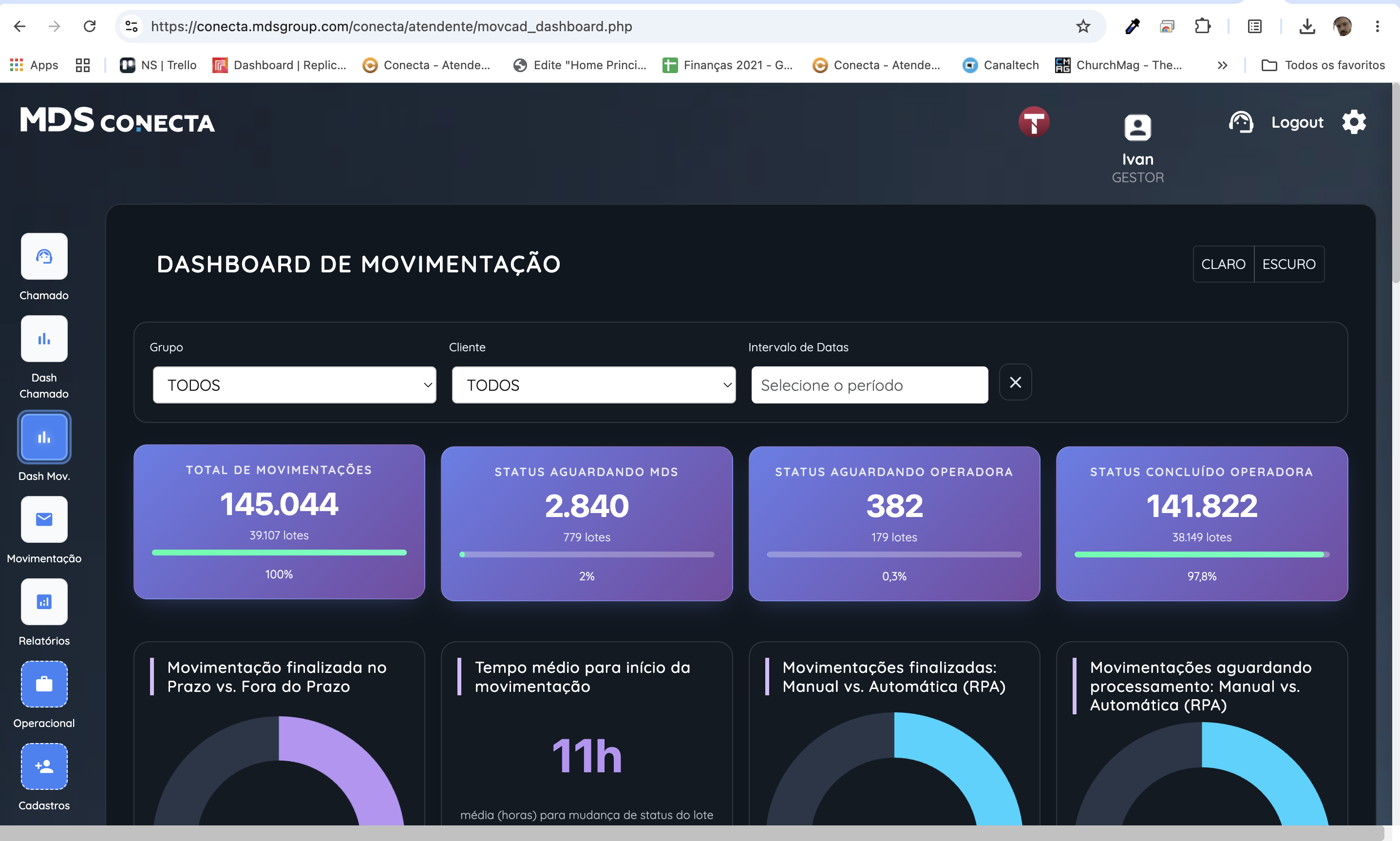This screenshot has width=1400, height=841.
Task: Click the 11h average time value
Action: pos(587,755)
